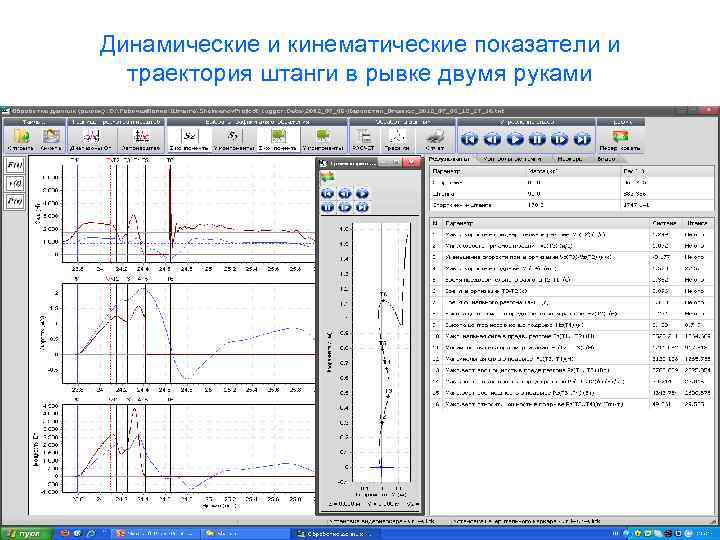Switch to the fourth results-panel tab

point(607,159)
